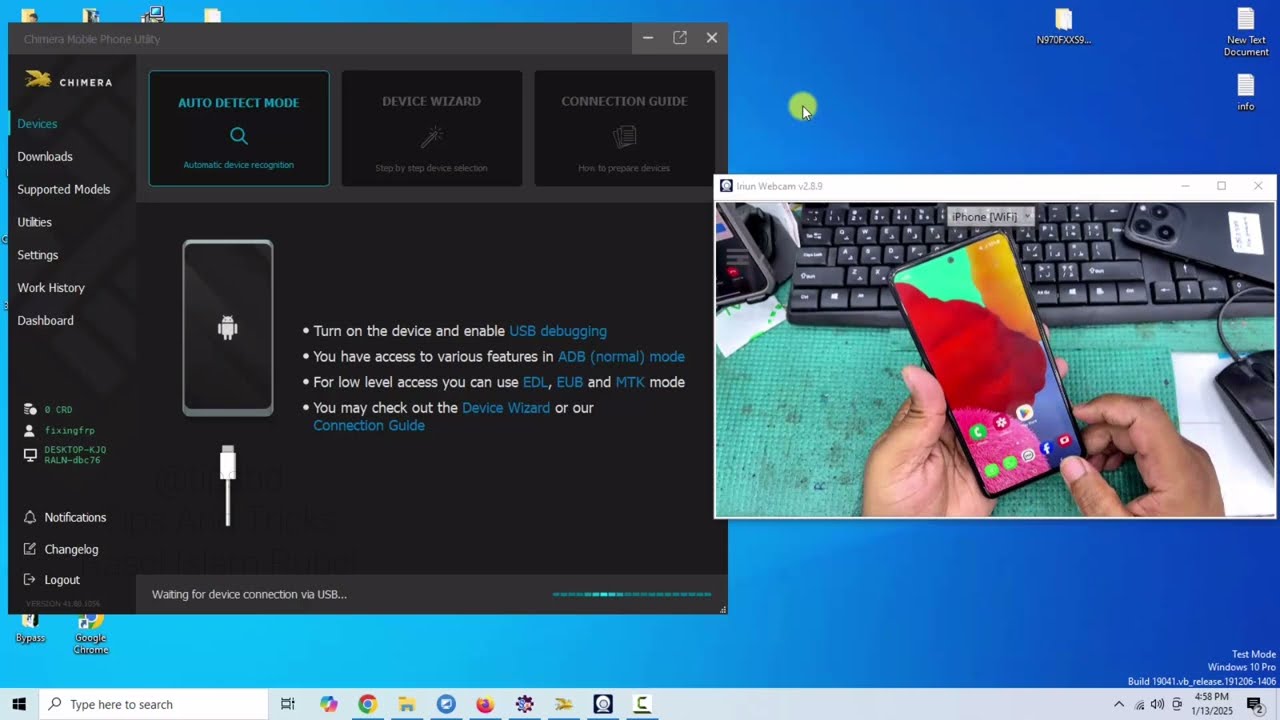Open Chimera Settings section

pos(38,255)
